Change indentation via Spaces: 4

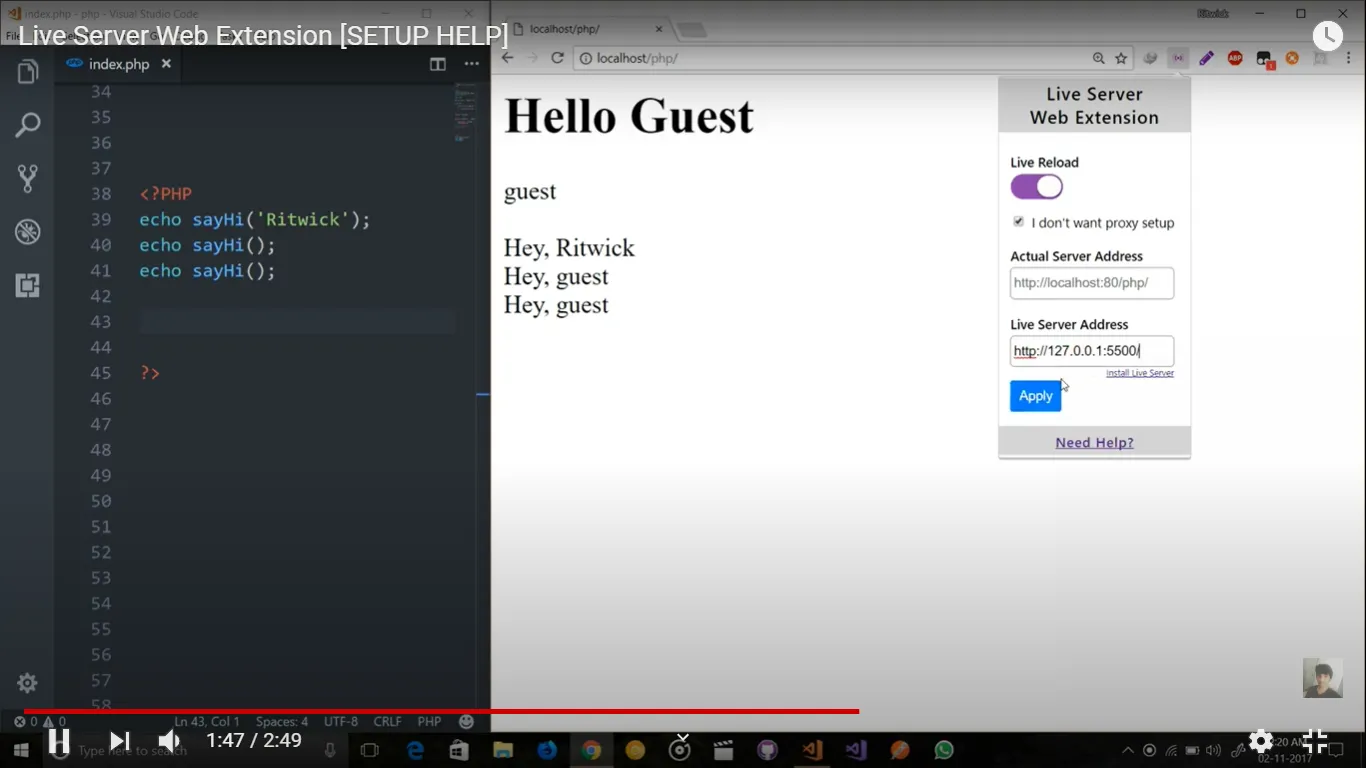(x=282, y=721)
